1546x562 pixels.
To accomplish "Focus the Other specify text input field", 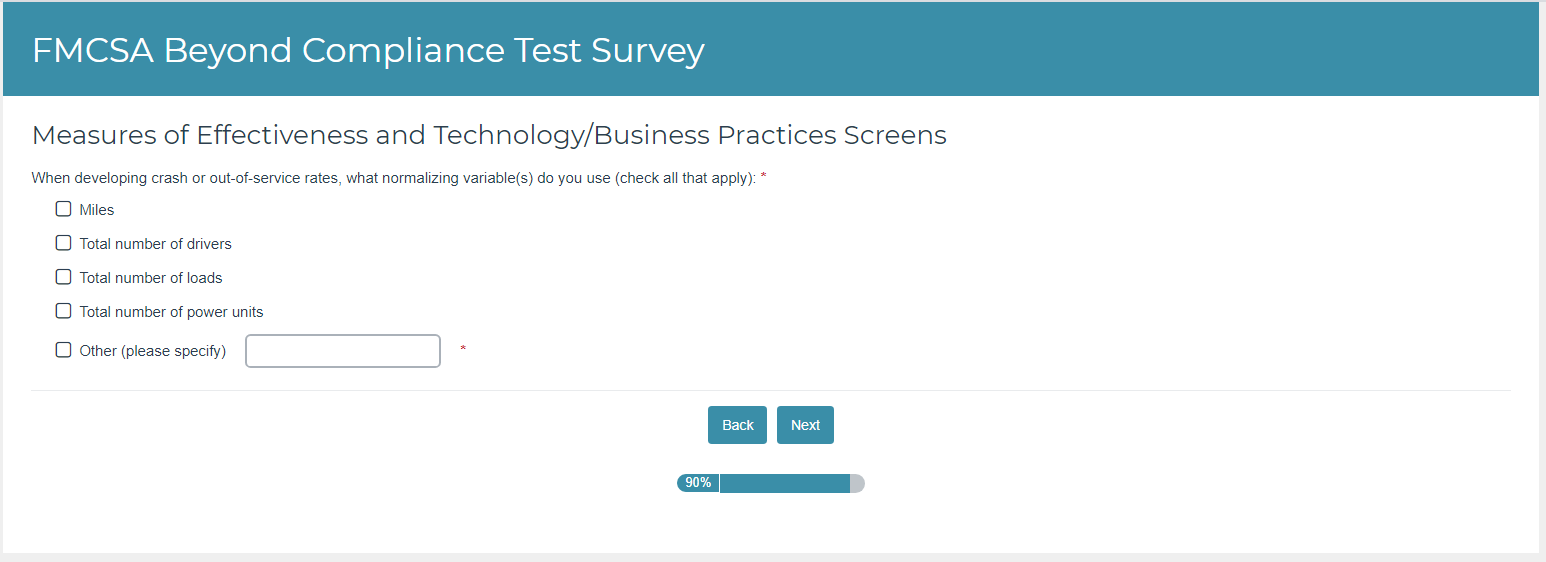I will pos(342,351).
